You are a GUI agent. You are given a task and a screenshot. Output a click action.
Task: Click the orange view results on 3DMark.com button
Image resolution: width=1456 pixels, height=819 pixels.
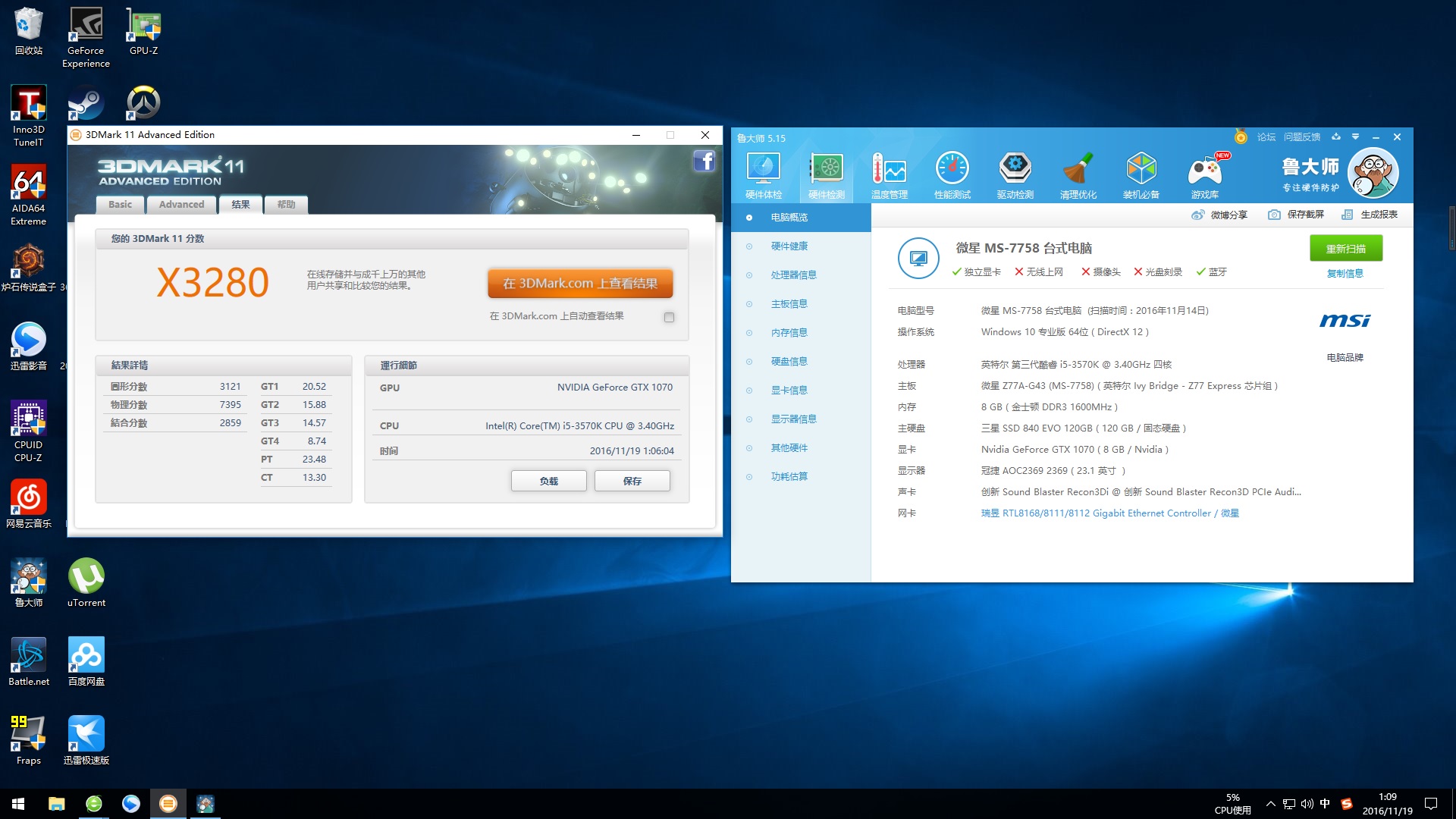click(x=580, y=284)
